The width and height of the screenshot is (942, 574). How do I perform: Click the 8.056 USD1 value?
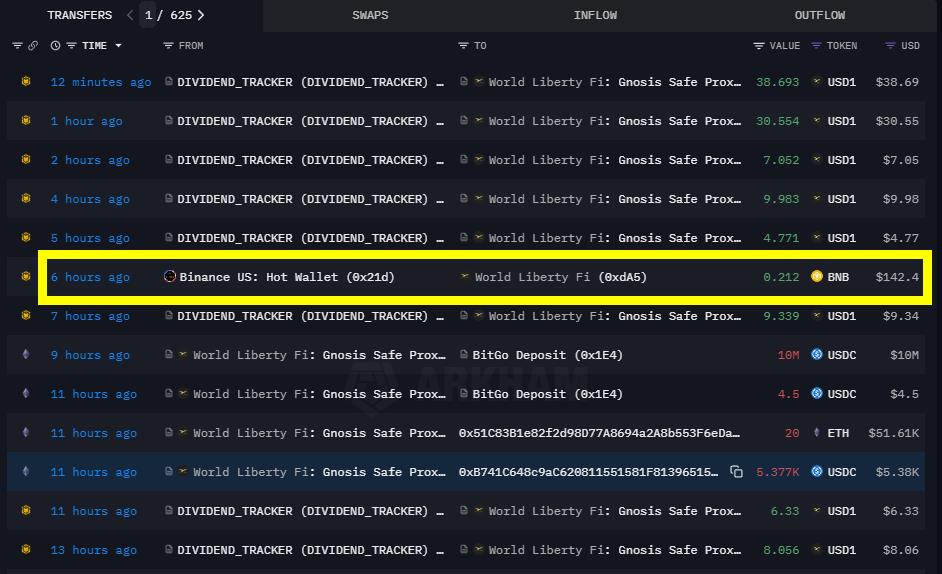[x=781, y=550]
